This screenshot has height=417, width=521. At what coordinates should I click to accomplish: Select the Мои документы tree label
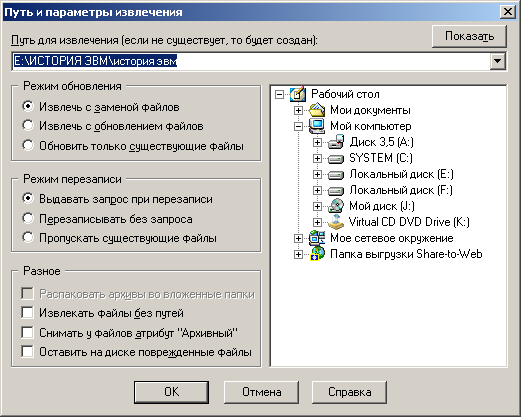[x=370, y=110]
